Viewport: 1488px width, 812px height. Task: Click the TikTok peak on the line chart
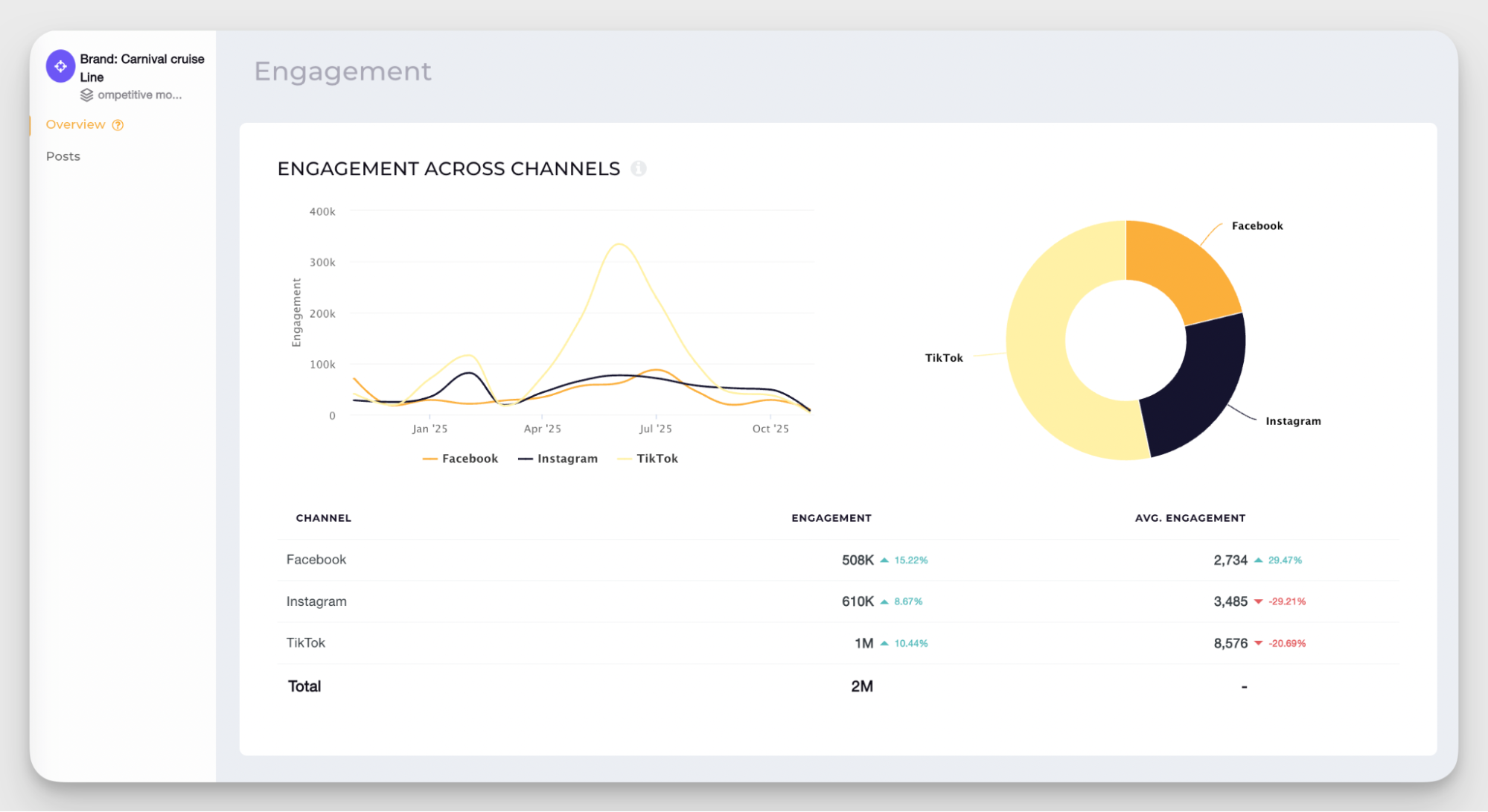[619, 243]
